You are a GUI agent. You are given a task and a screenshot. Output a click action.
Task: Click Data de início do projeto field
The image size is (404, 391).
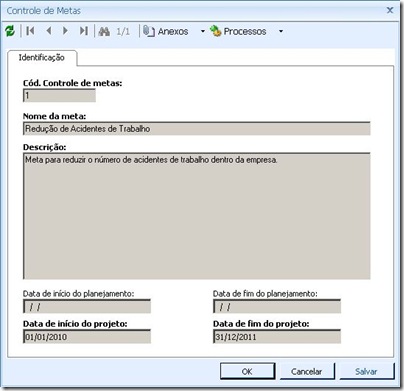coord(87,337)
